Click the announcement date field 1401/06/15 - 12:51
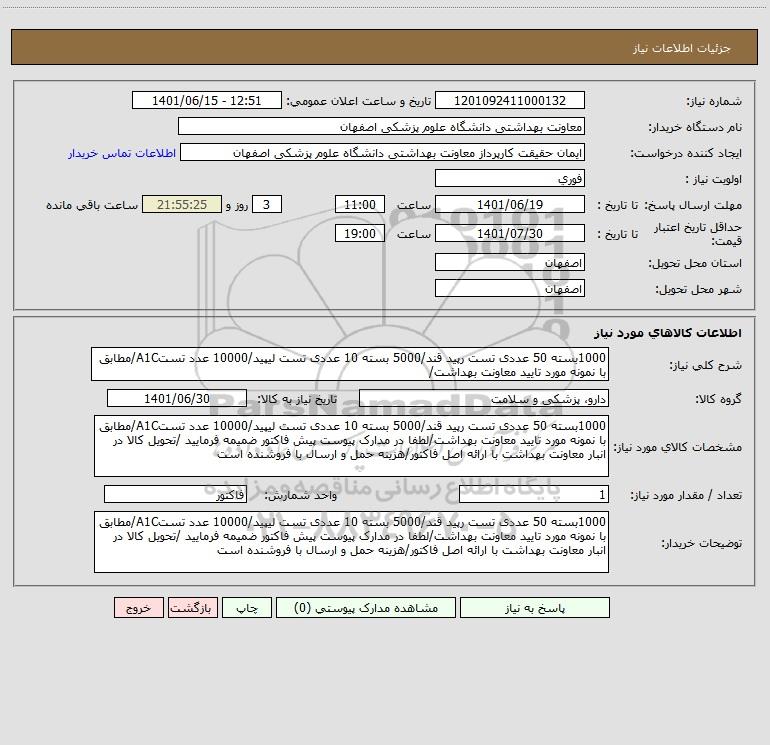Image resolution: width=770 pixels, height=745 pixels. point(207,101)
